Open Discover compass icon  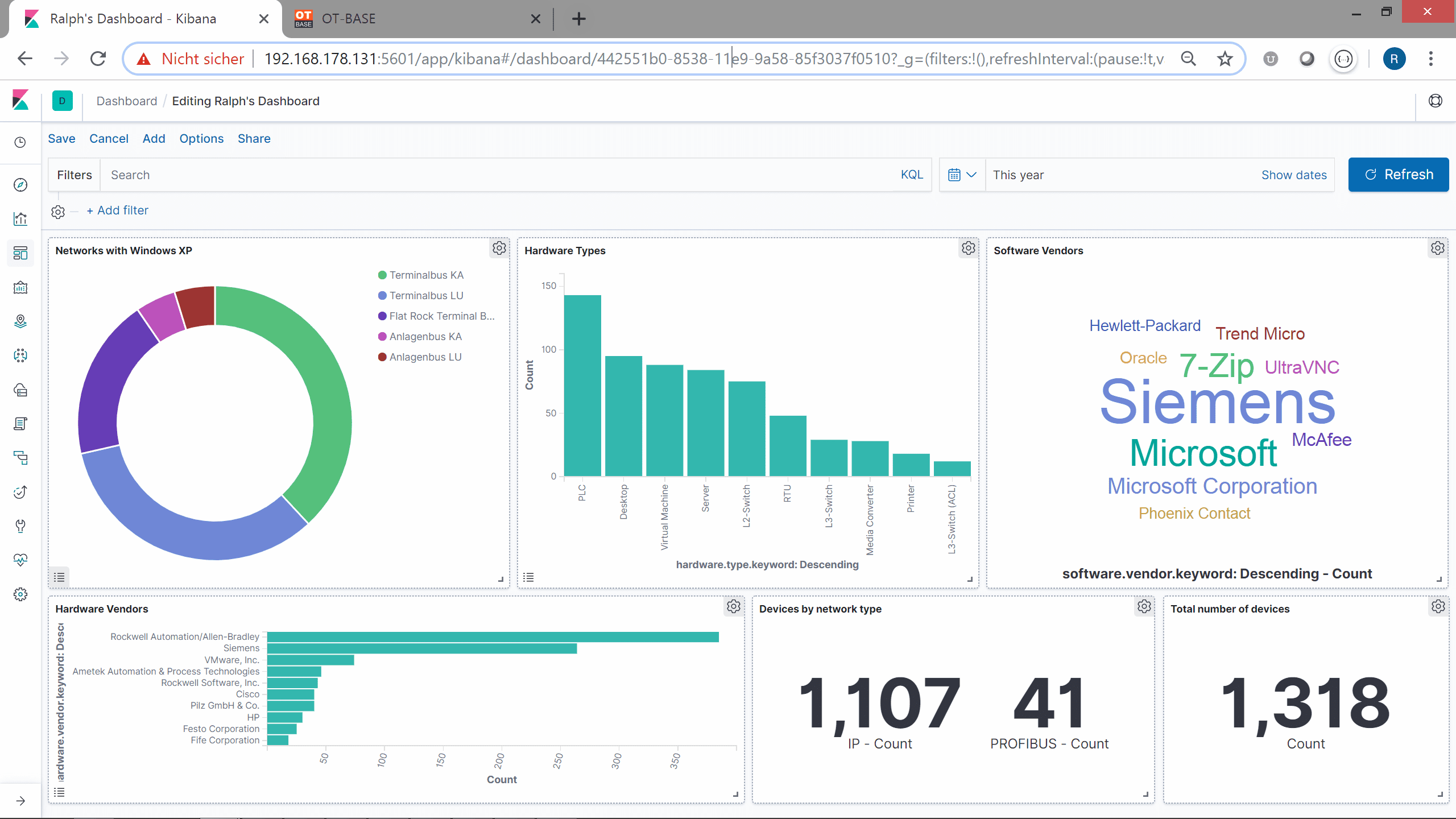[x=20, y=185]
